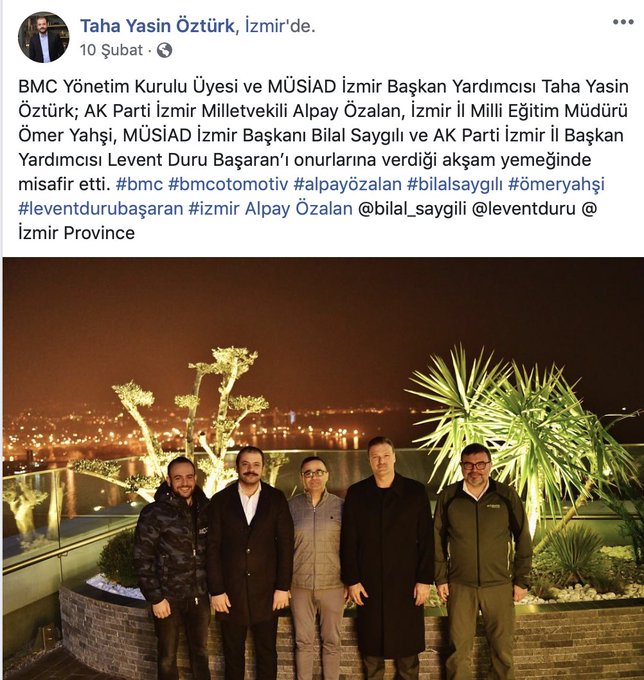Click the public globe privacy icon
The width and height of the screenshot is (644, 680).
[164, 50]
